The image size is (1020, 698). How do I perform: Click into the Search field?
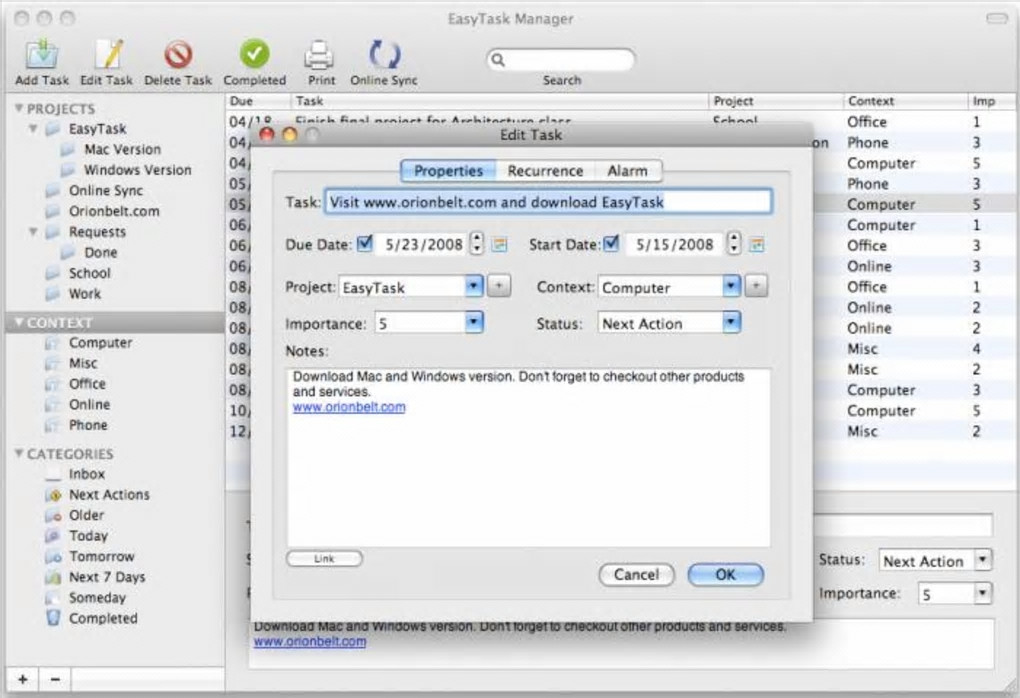561,60
